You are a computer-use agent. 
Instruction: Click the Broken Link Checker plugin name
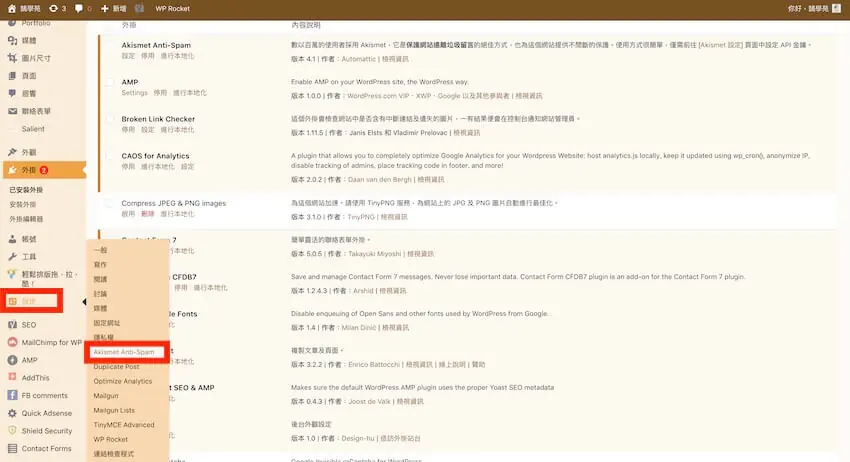click(x=158, y=119)
